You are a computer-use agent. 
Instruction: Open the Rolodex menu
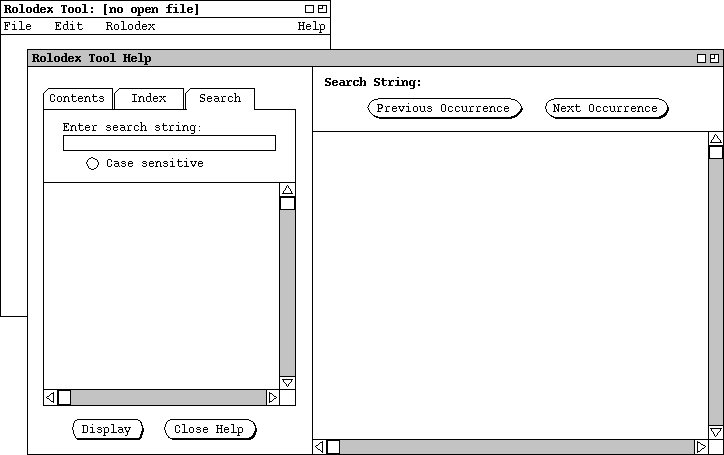coord(130,26)
